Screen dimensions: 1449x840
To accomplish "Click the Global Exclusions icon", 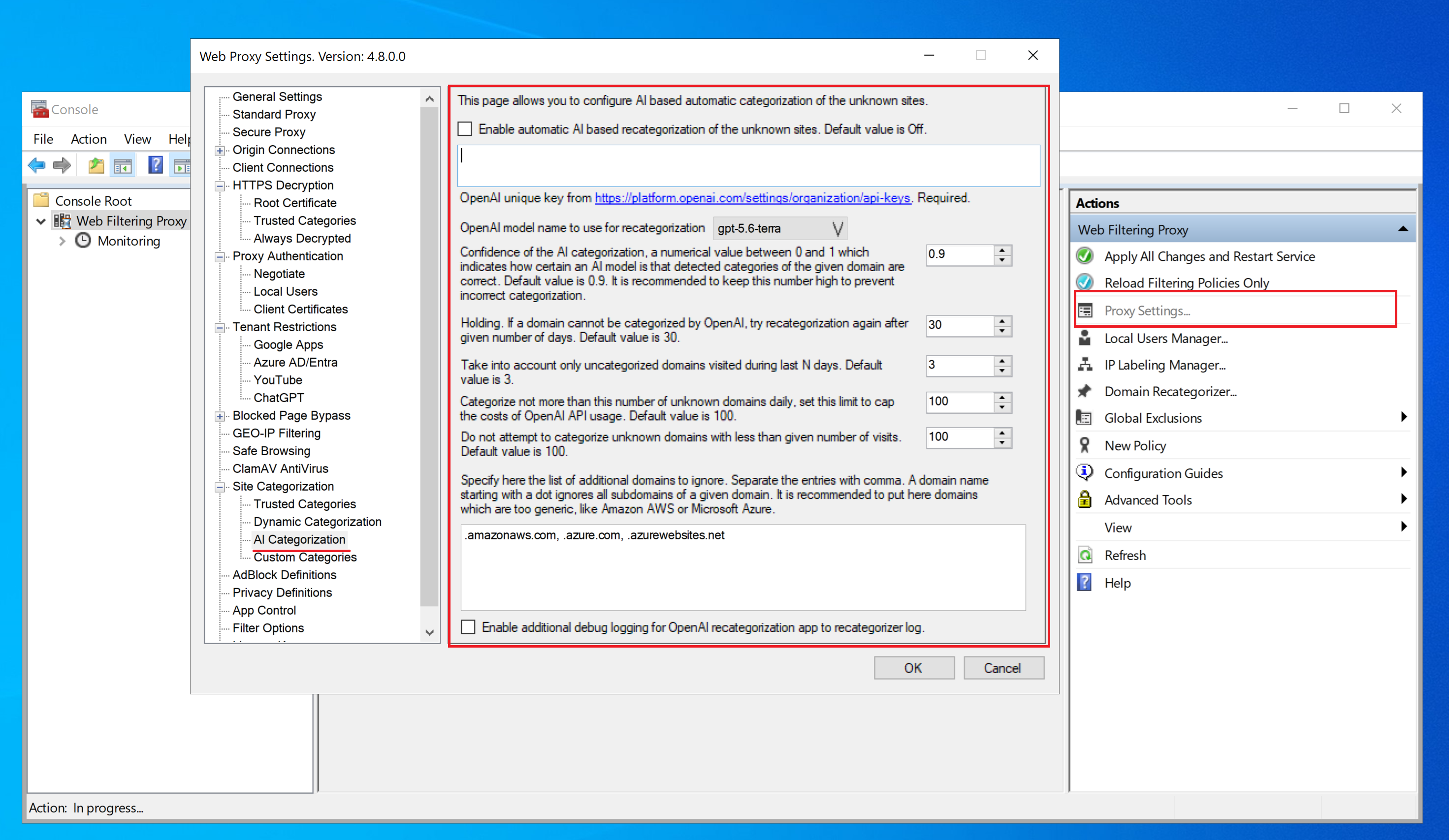I will coord(1085,418).
